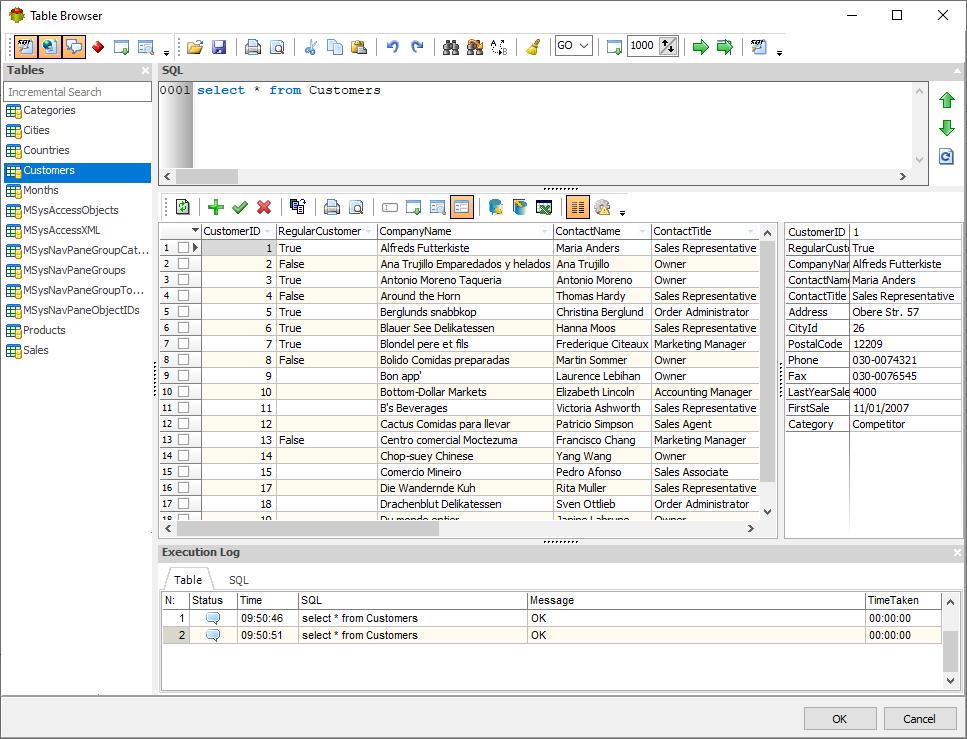967x739 pixels.
Task: Toggle the tables list panel globe button
Action: tap(50, 47)
